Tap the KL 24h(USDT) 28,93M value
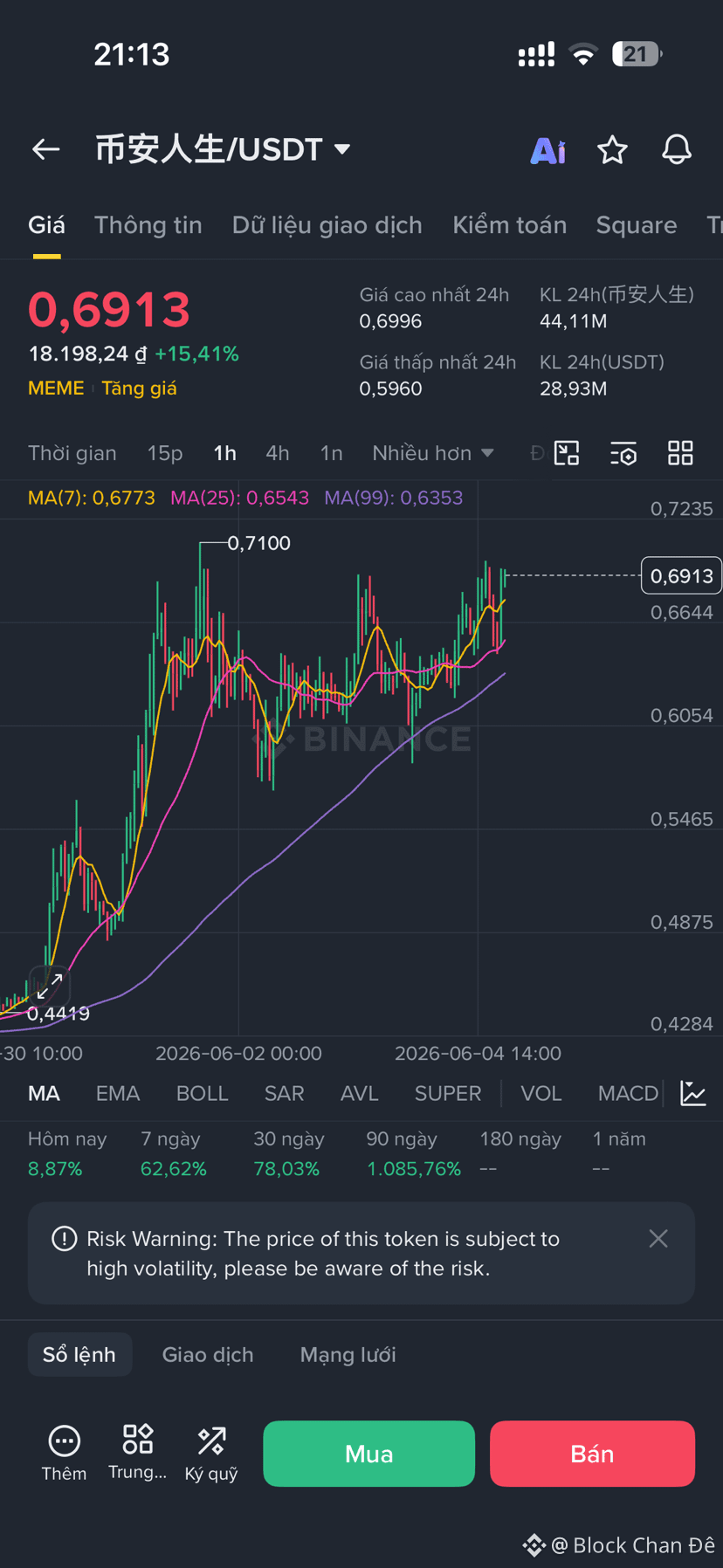This screenshot has height=1568, width=723. 573,389
